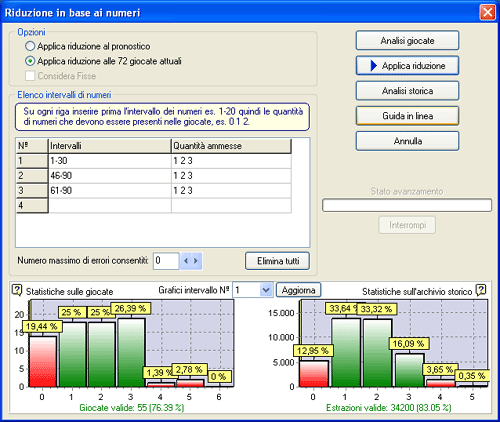Select the 46-90 interval cell in row 2
500x422 pixels.
[x=110, y=176]
